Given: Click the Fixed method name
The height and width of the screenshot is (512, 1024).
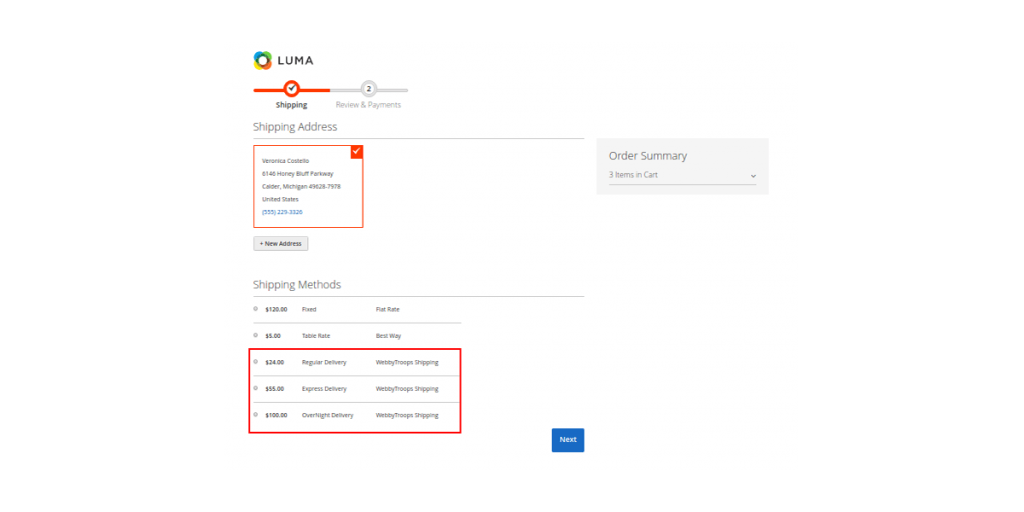Looking at the screenshot, I should [309, 310].
